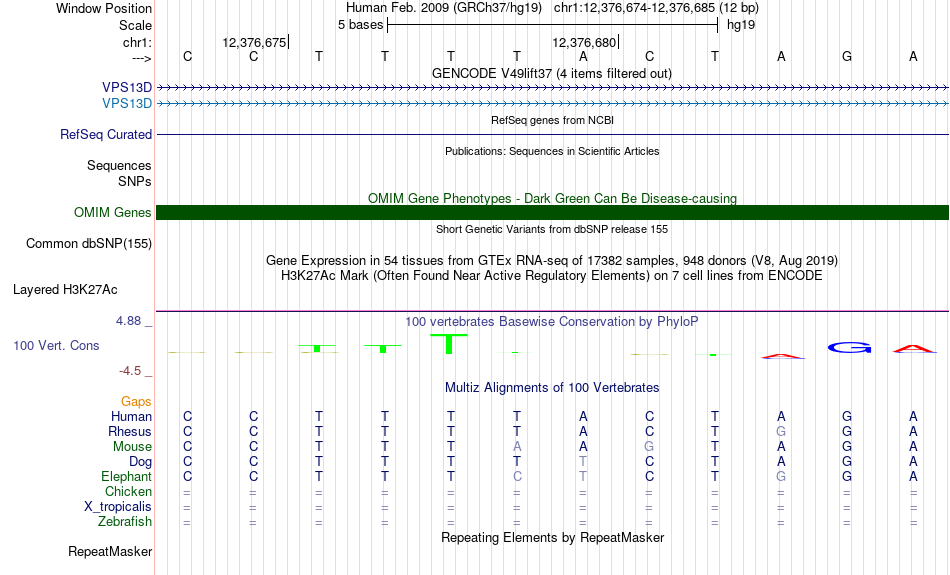This screenshot has width=950, height=575.
Task: Click the Dog species row label
Action: 141,462
